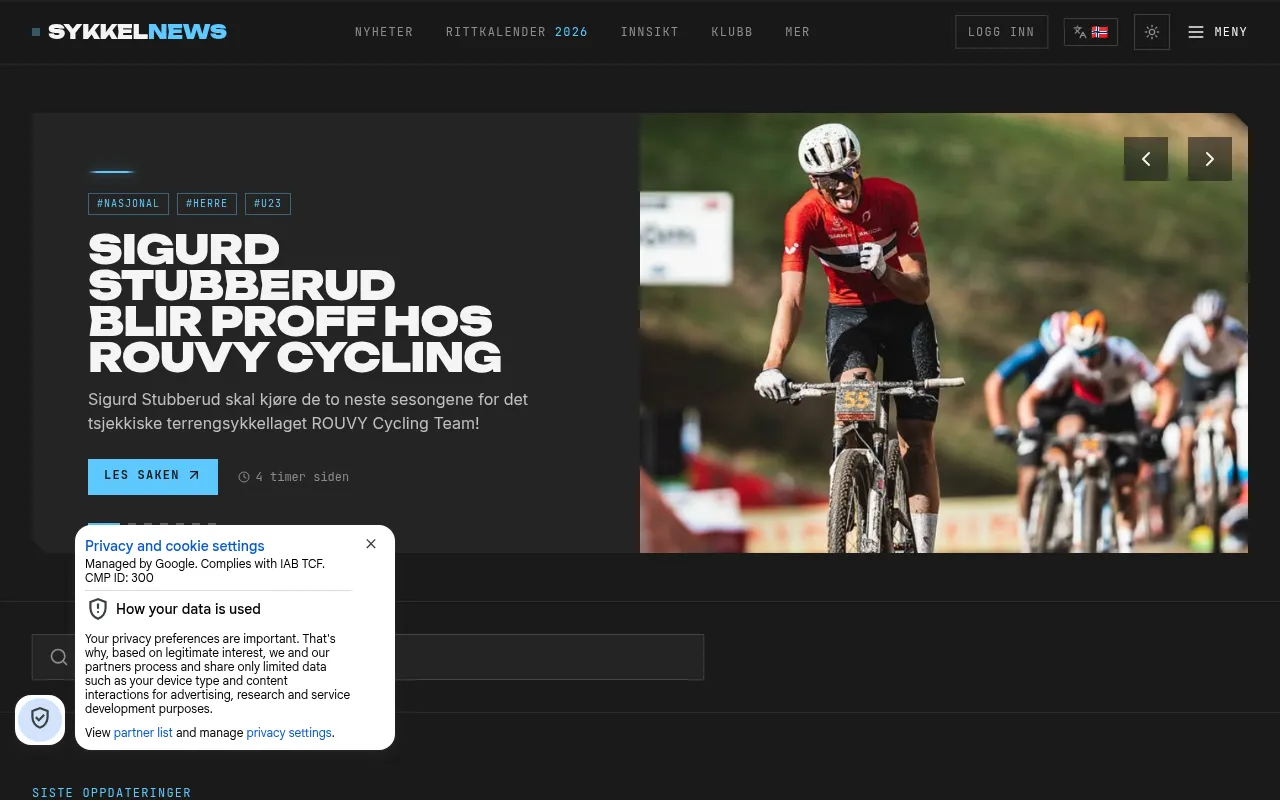Go to RITTKALENDER 2026

(x=517, y=32)
